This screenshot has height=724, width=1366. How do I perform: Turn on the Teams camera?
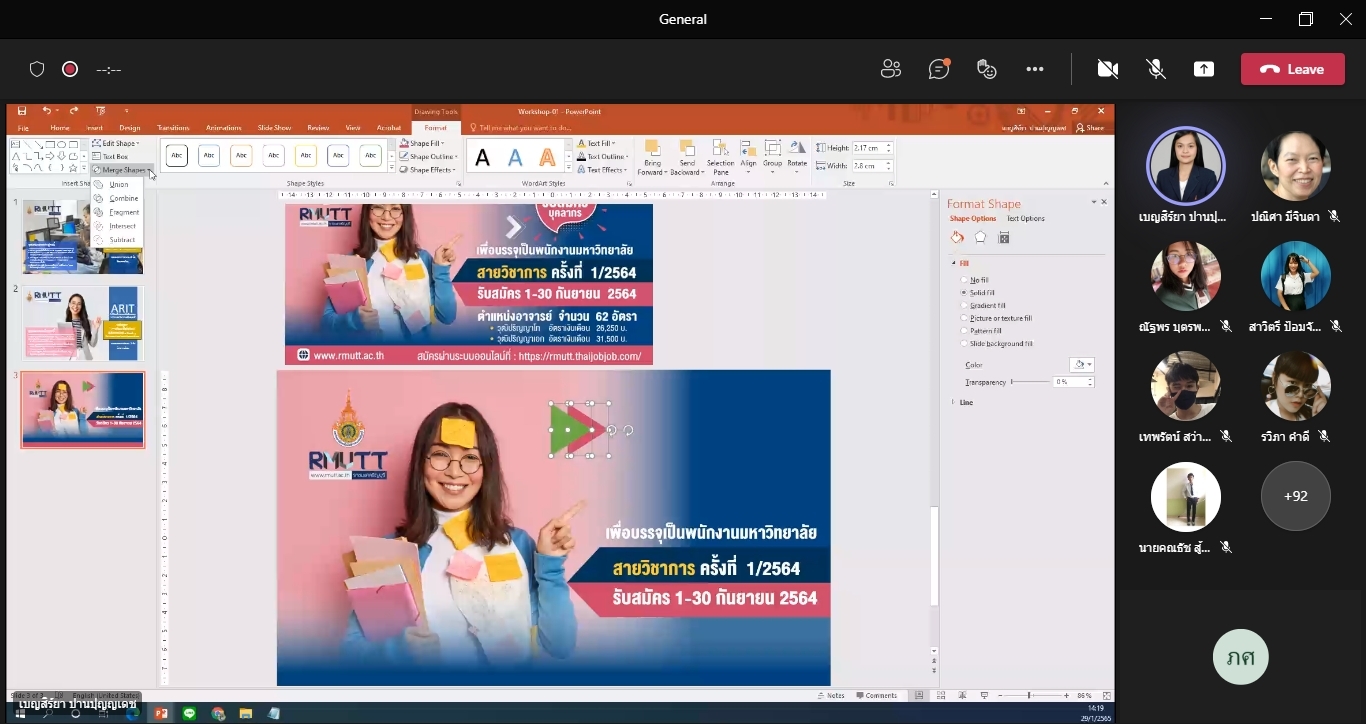pyautogui.click(x=1107, y=69)
